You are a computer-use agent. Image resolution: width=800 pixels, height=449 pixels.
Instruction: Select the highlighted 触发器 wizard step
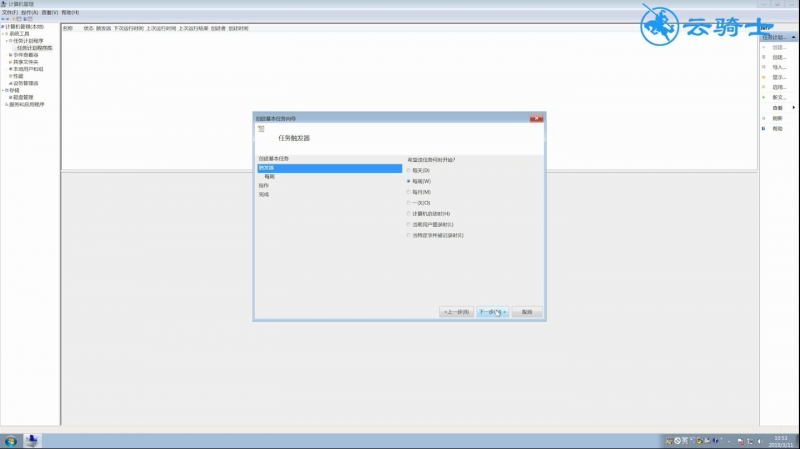330,168
